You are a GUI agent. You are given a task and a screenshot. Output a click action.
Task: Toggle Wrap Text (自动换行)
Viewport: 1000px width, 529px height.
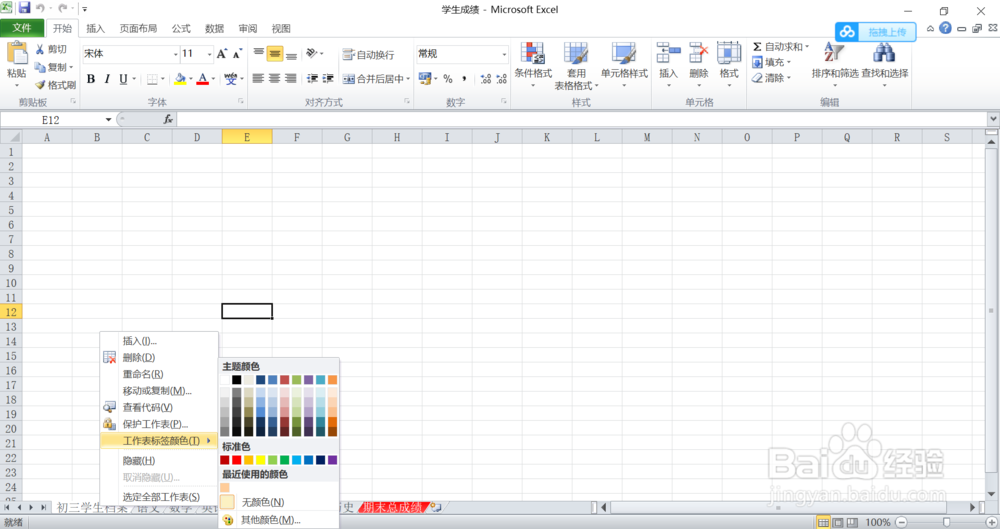pos(368,55)
